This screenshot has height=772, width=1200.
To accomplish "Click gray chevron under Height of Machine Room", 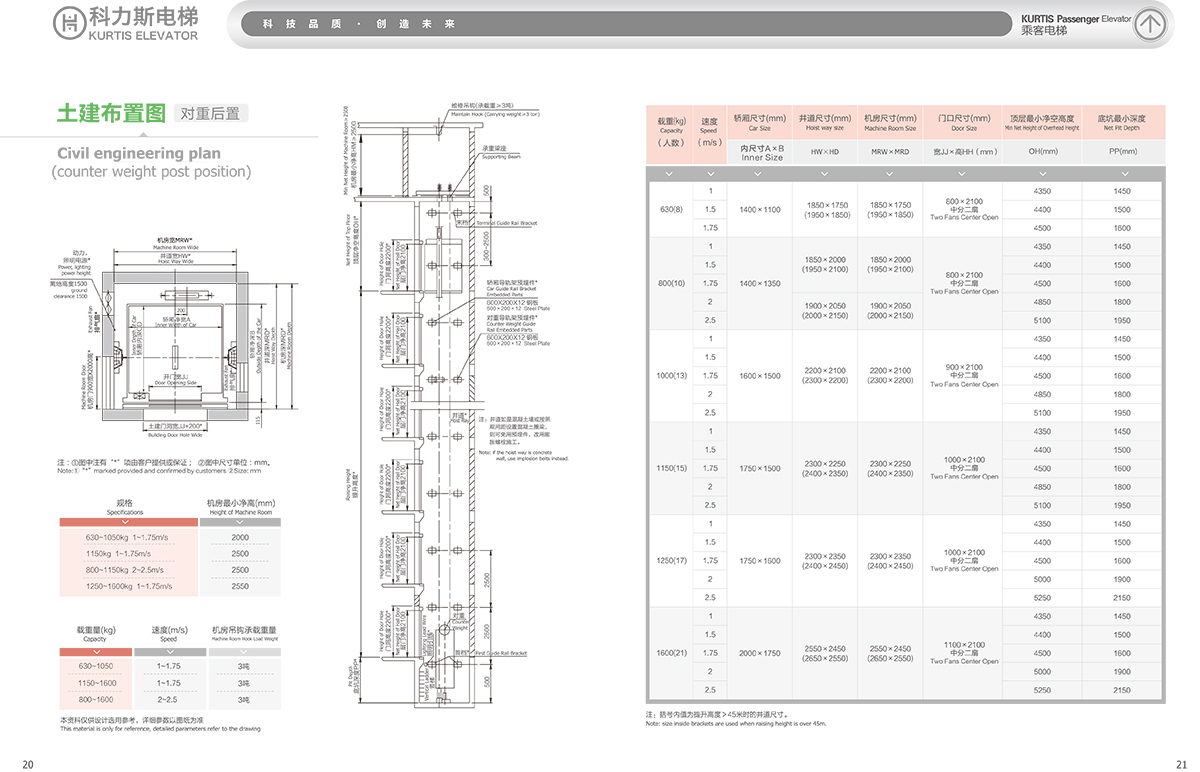I will coord(240,523).
